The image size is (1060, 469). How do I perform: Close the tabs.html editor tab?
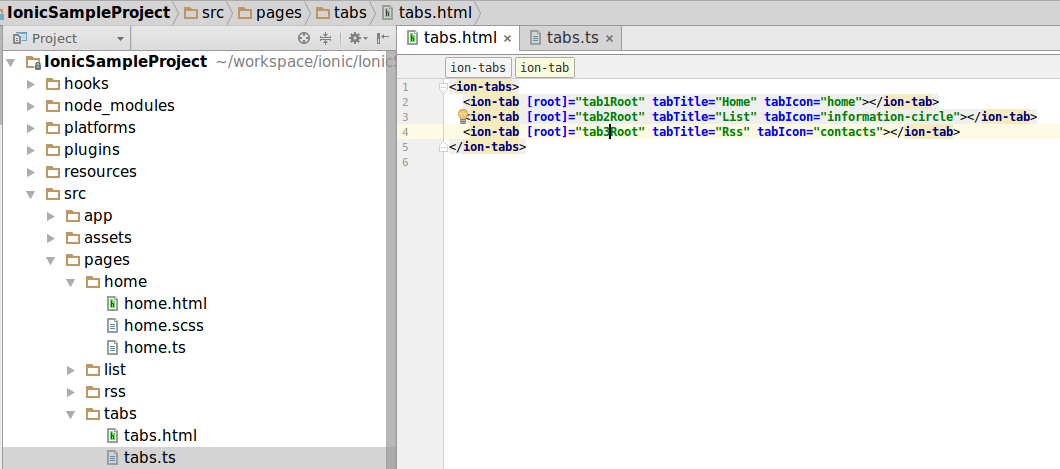click(507, 39)
